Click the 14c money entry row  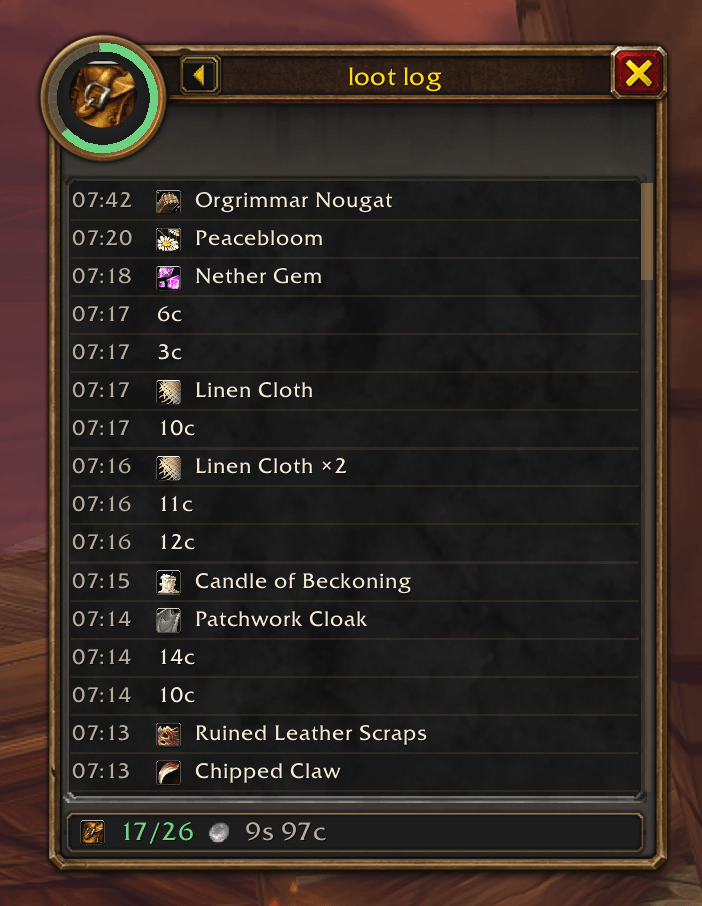point(354,658)
